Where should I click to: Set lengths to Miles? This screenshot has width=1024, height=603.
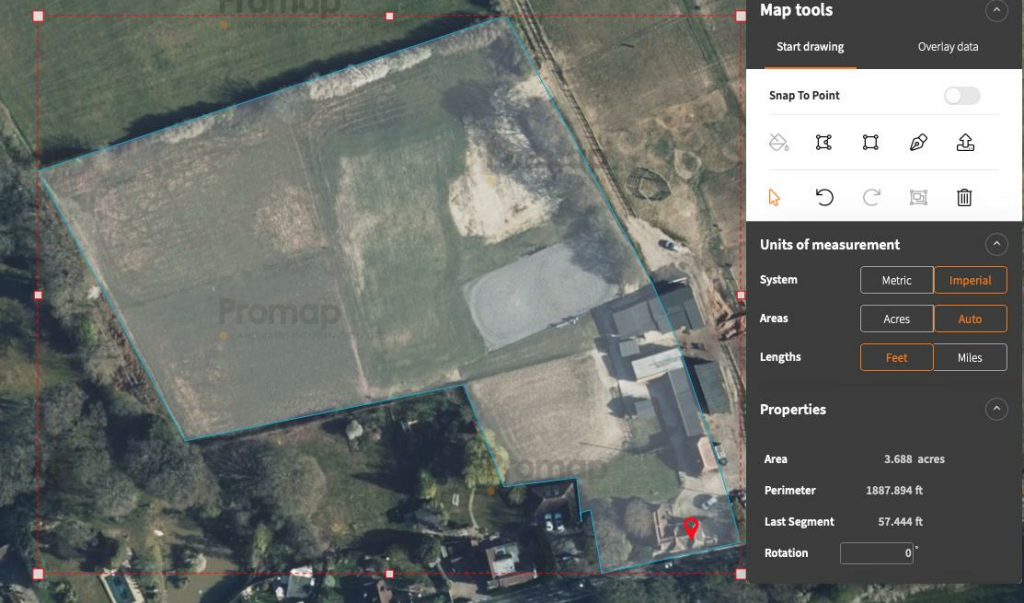tap(970, 357)
